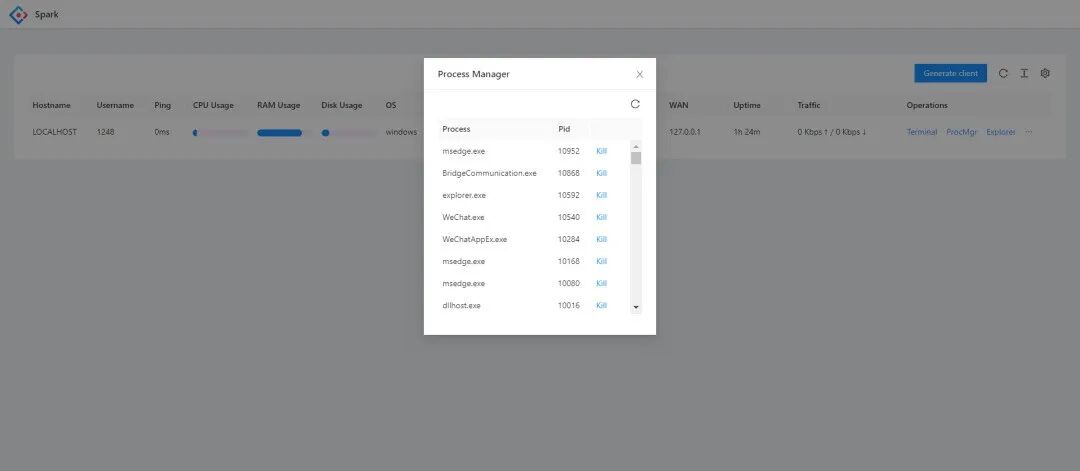The width and height of the screenshot is (1080, 471).
Task: Click scrollbar up arrow in process list
Action: 636,146
